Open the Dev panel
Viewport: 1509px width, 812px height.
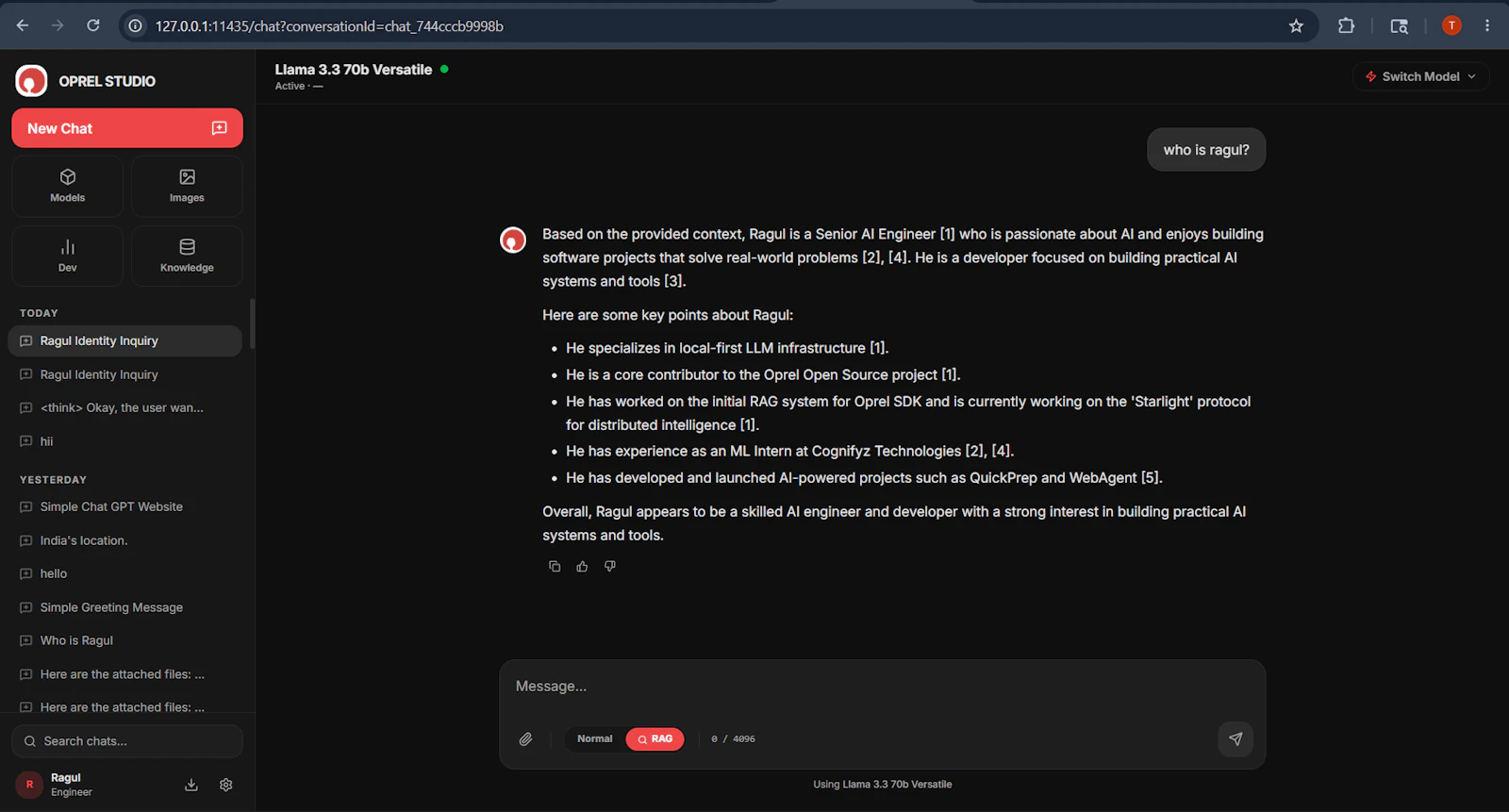coord(67,256)
